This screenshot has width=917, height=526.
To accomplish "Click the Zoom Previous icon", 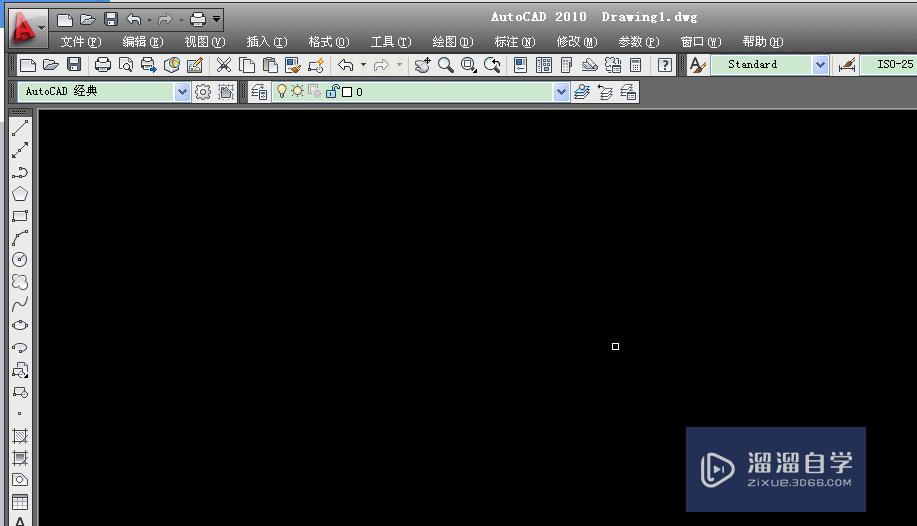I will [492, 65].
